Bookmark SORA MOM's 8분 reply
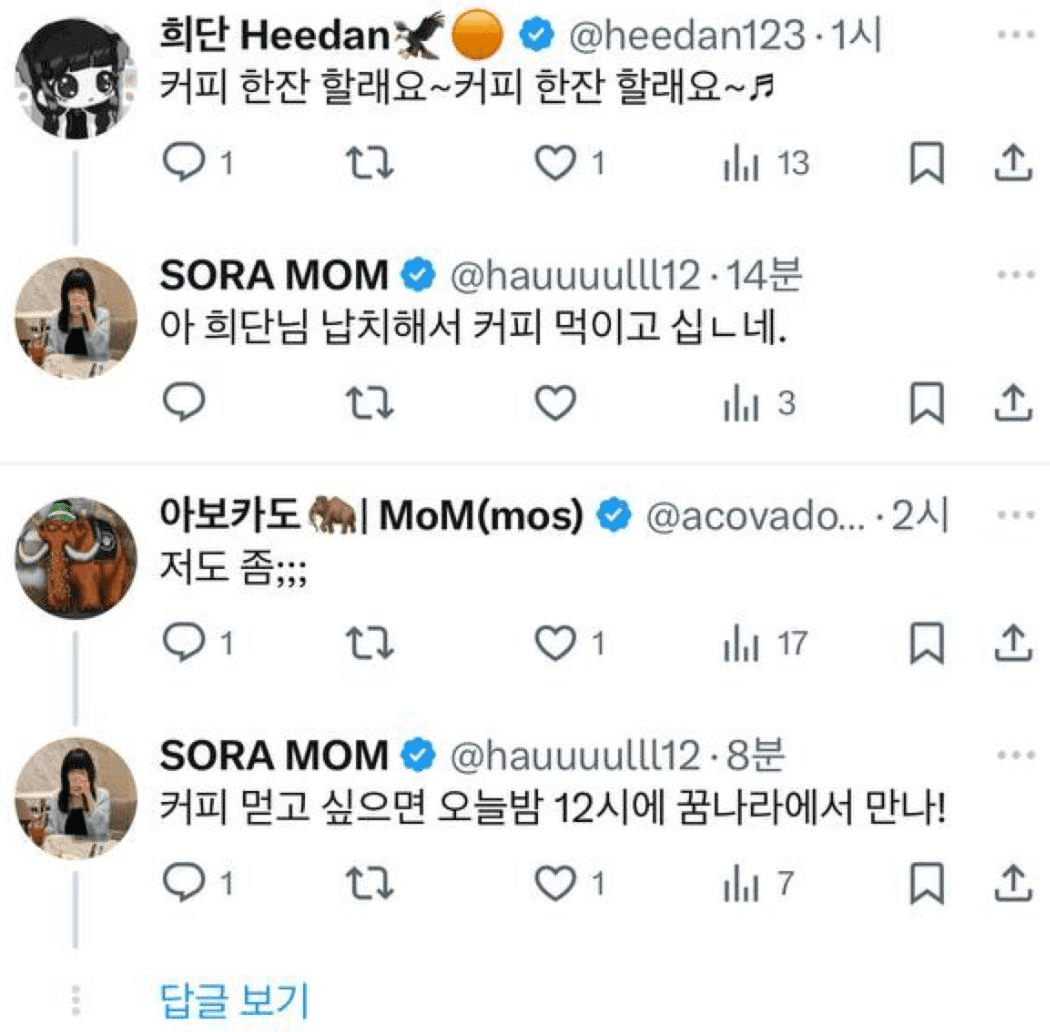The height and width of the screenshot is (1032, 1050). pyautogui.click(x=927, y=883)
